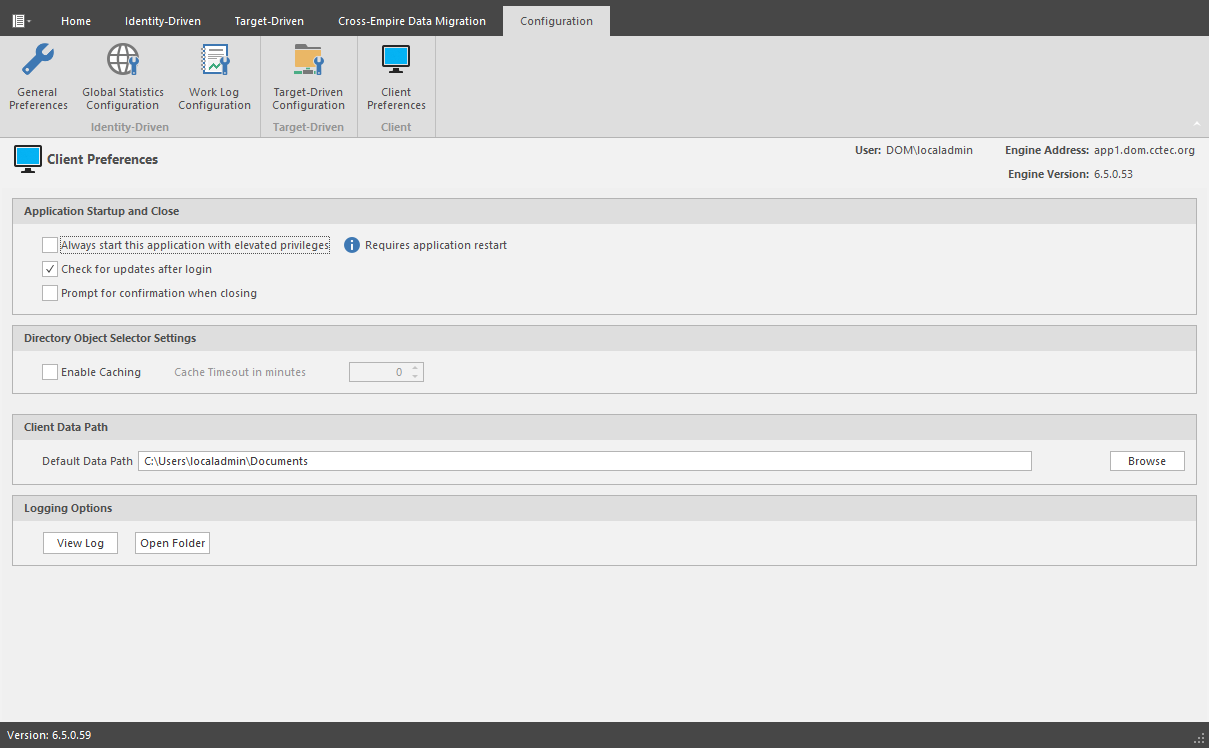Enable prompt for confirmation when closing
Image resolution: width=1209 pixels, height=748 pixels.
(x=50, y=293)
